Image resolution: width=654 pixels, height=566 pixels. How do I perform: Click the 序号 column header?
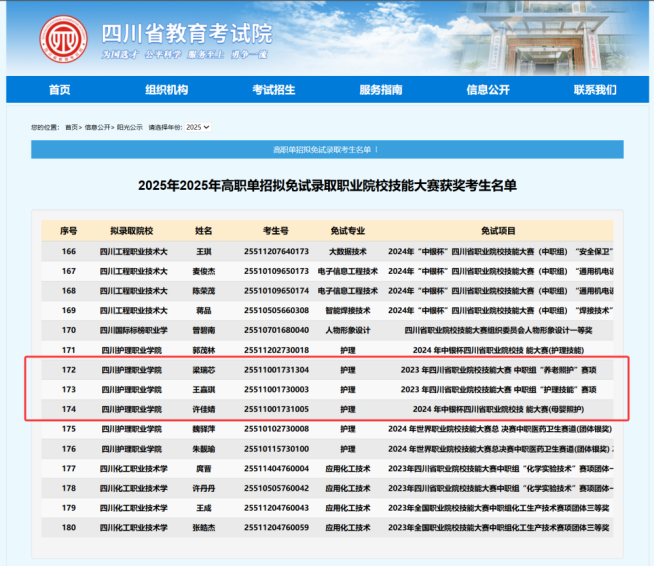[x=68, y=231]
